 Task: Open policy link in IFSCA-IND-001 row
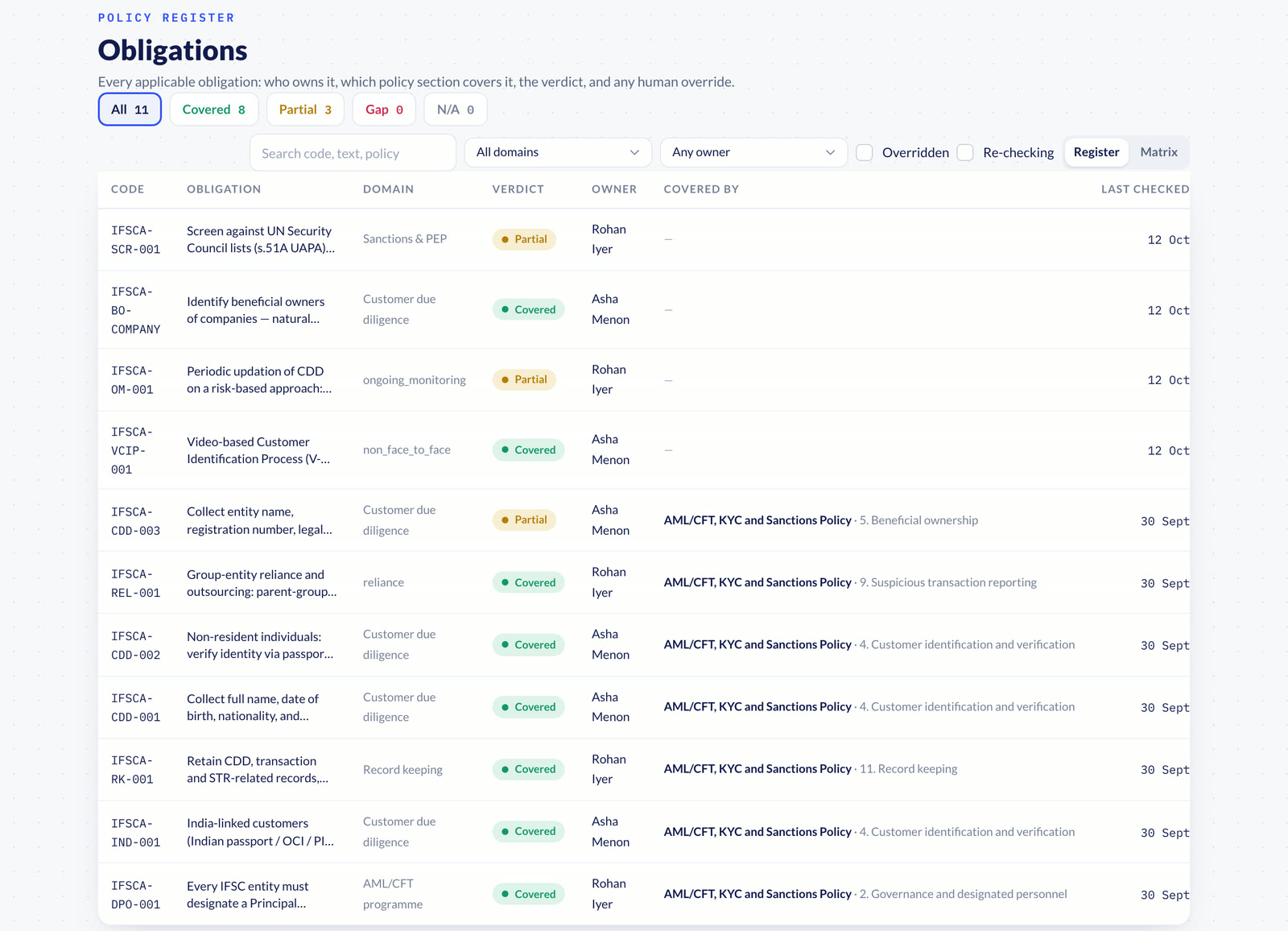pos(869,832)
